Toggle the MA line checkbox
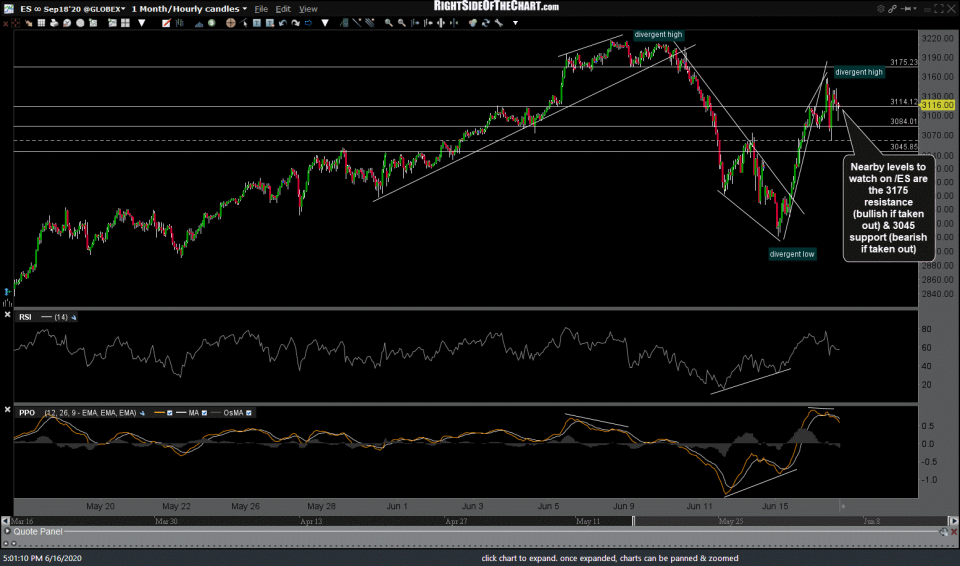This screenshot has height=566, width=960. [x=204, y=413]
